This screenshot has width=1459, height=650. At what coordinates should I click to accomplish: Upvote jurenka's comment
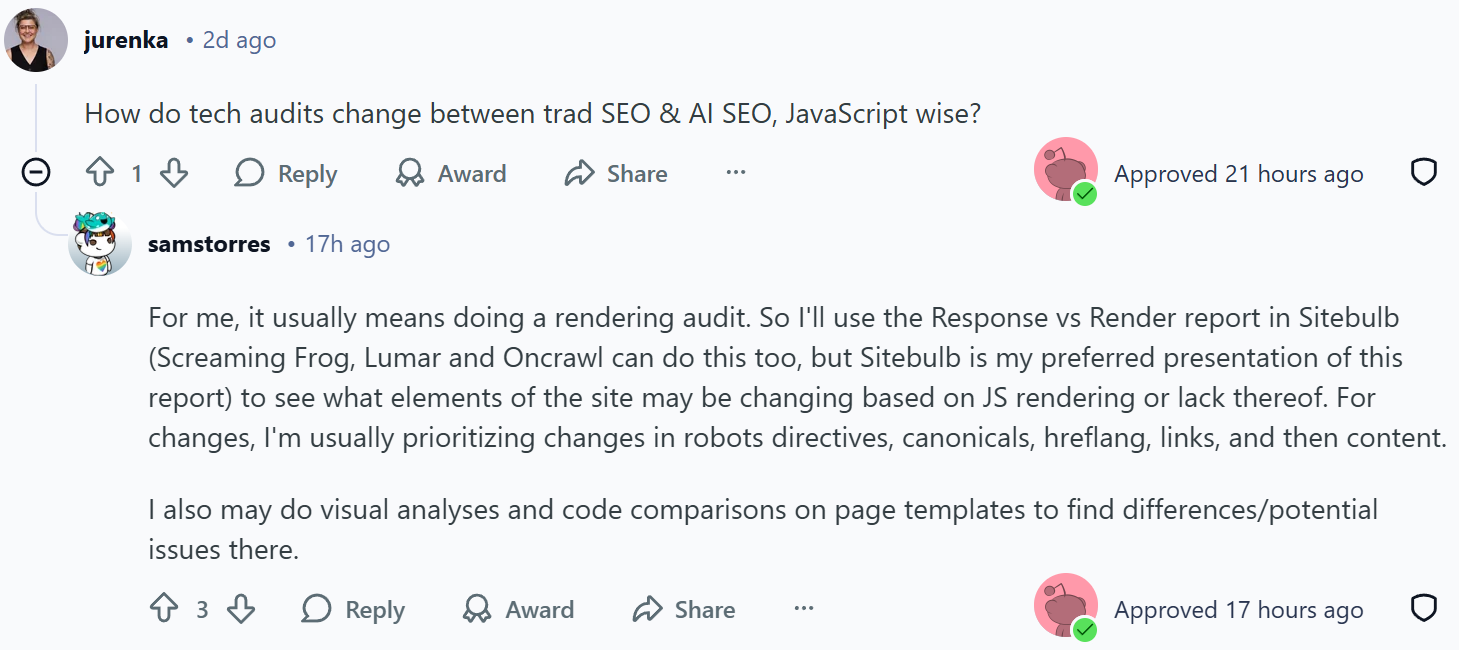tap(100, 174)
